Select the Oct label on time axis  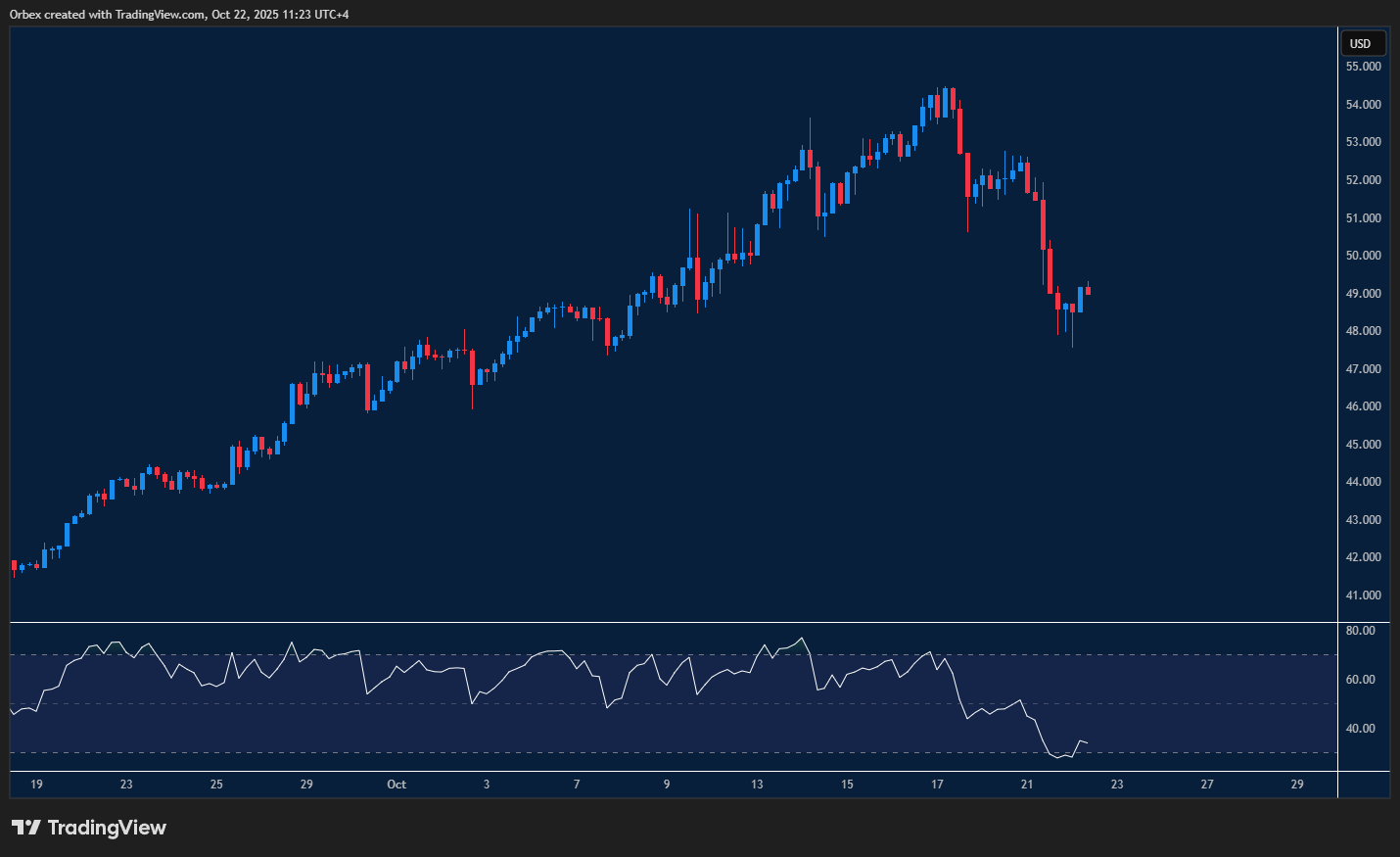pyautogui.click(x=397, y=785)
